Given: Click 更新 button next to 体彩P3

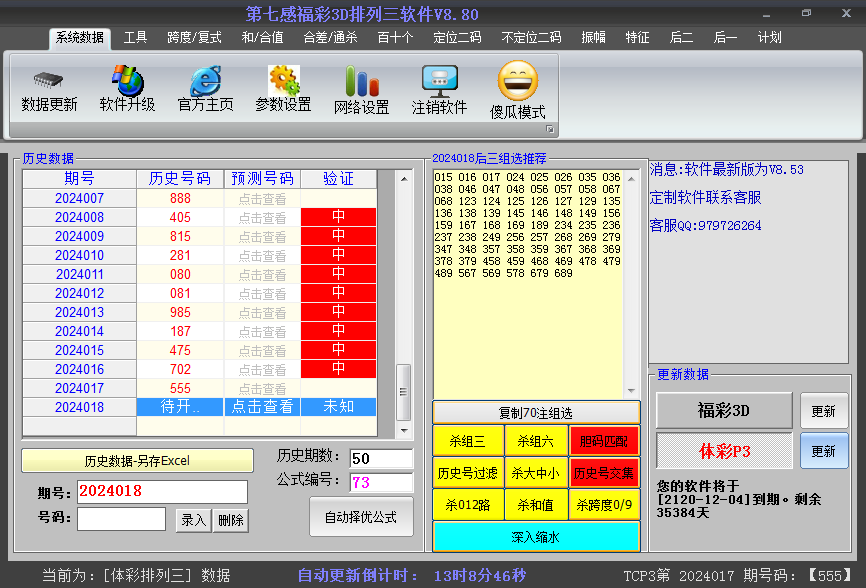Looking at the screenshot, I should pyautogui.click(x=823, y=451).
